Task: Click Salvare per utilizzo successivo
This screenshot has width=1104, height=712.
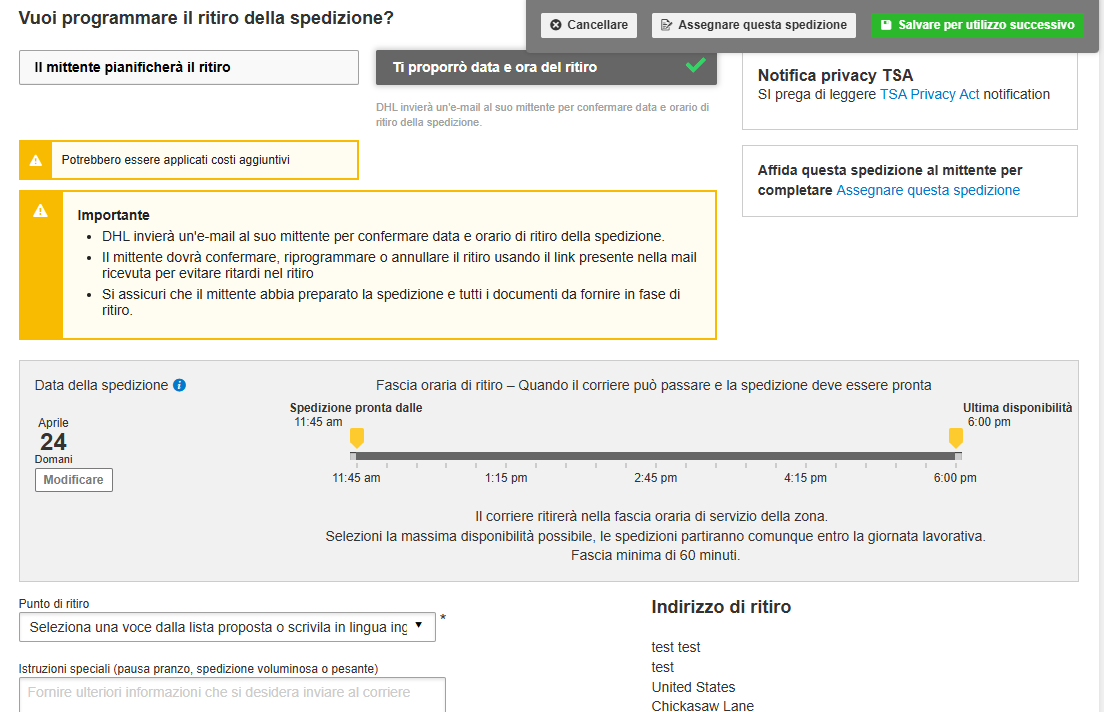Action: pyautogui.click(x=976, y=25)
